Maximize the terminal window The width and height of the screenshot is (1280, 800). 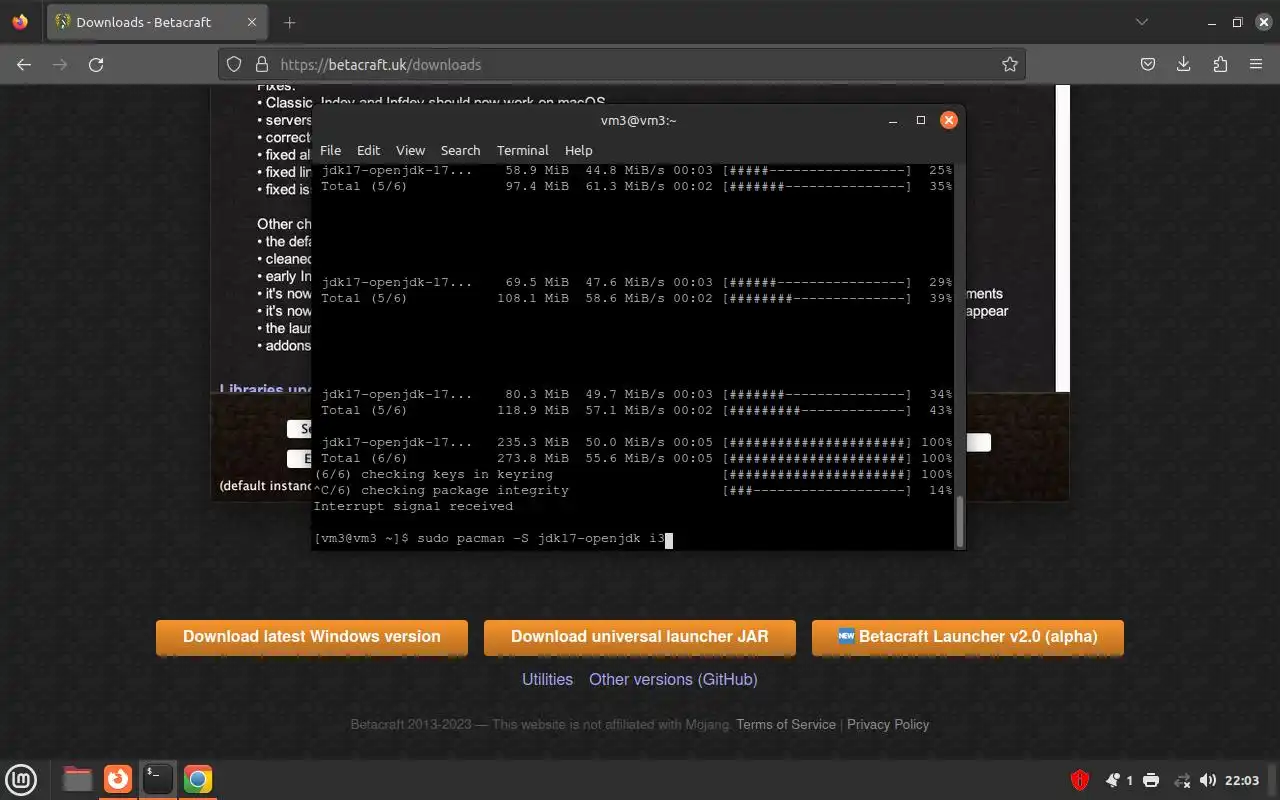pos(921,120)
